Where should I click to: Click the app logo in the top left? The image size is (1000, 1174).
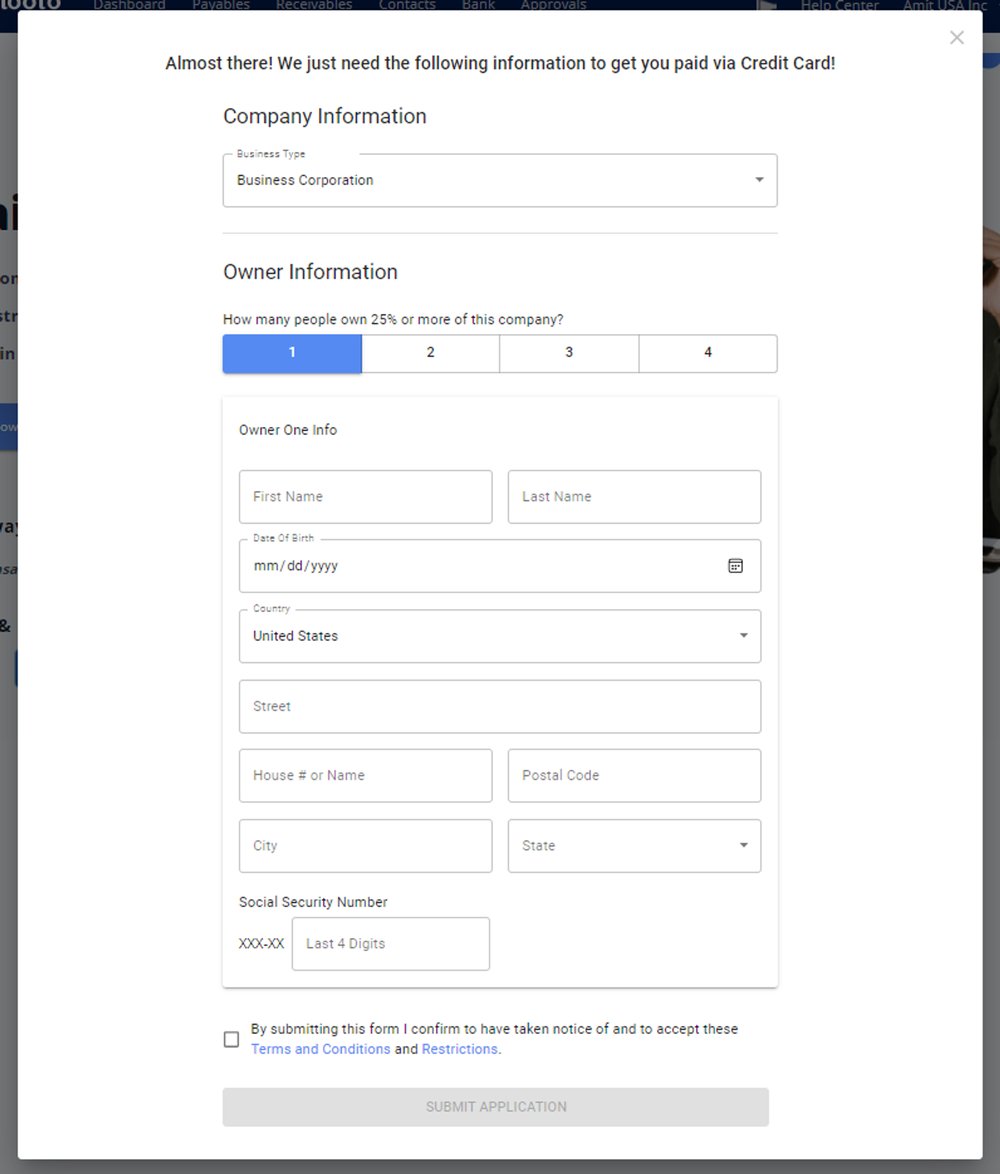click(31, 6)
